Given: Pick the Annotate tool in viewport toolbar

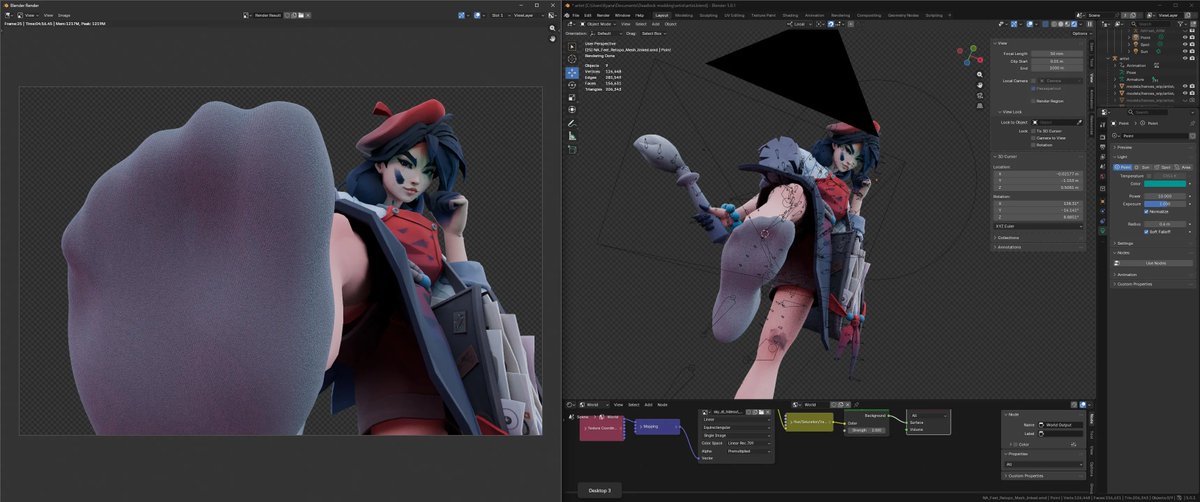Looking at the screenshot, I should 571,123.
